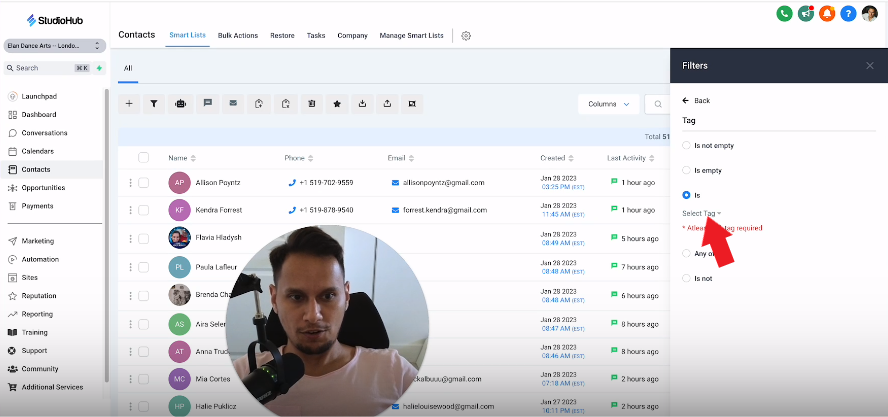Click the megaphone announcements icon
Image resolution: width=888 pixels, height=417 pixels.
pos(806,14)
